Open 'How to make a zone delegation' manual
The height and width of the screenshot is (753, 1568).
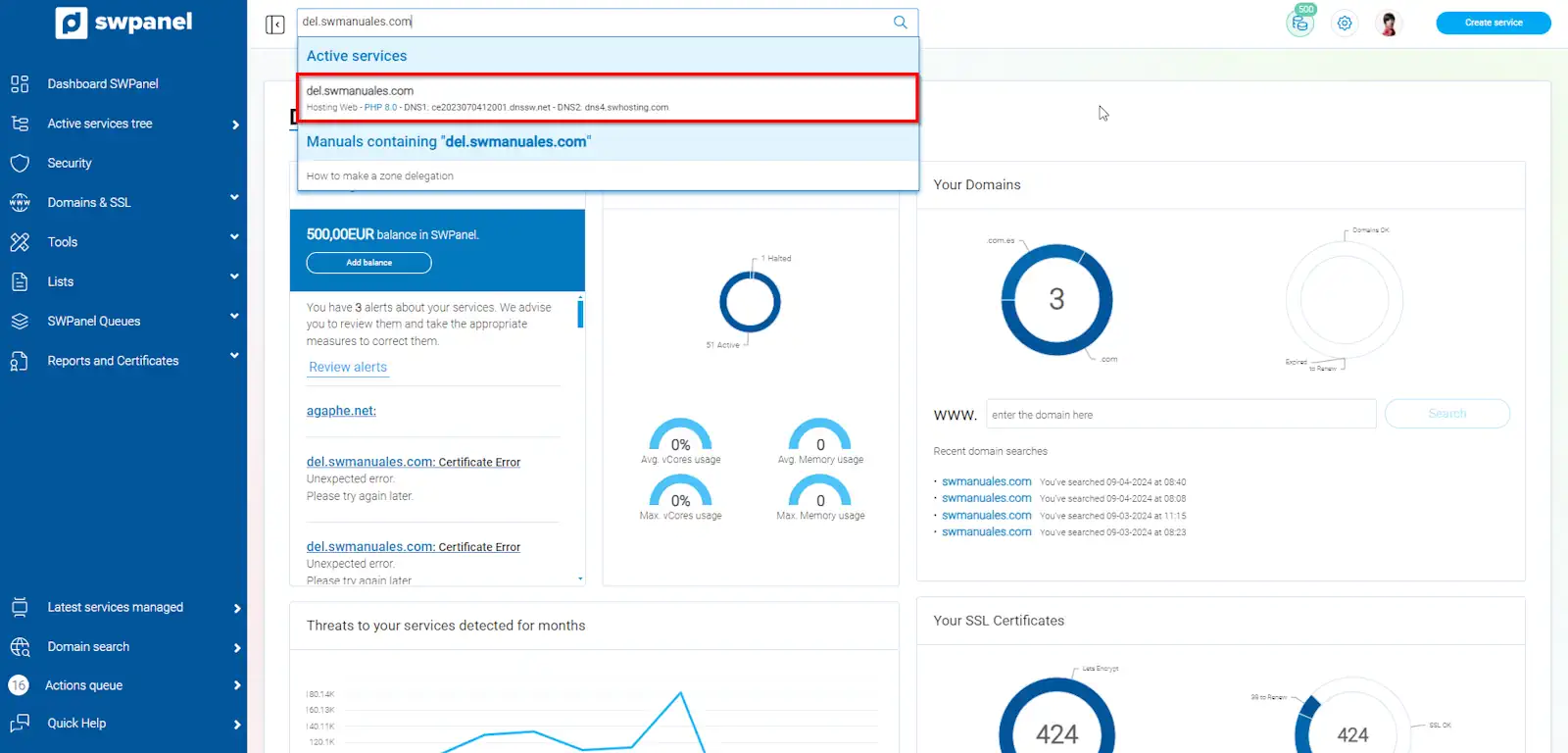tap(380, 176)
